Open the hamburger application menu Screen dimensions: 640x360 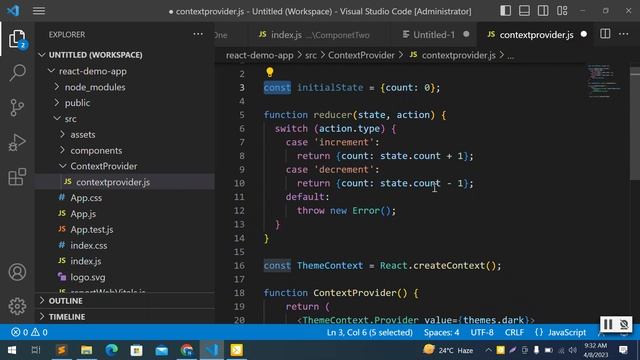(39, 11)
